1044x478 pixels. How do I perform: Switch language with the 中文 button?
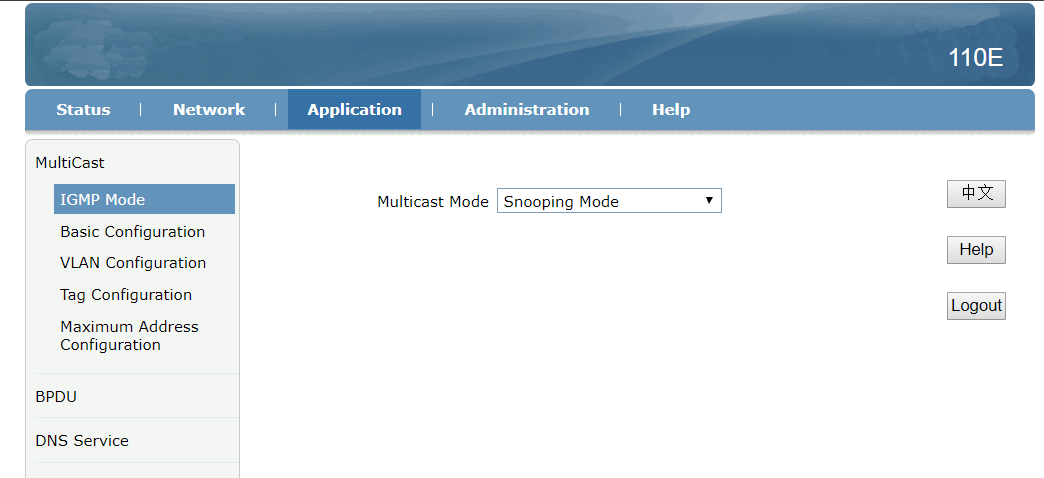[976, 194]
